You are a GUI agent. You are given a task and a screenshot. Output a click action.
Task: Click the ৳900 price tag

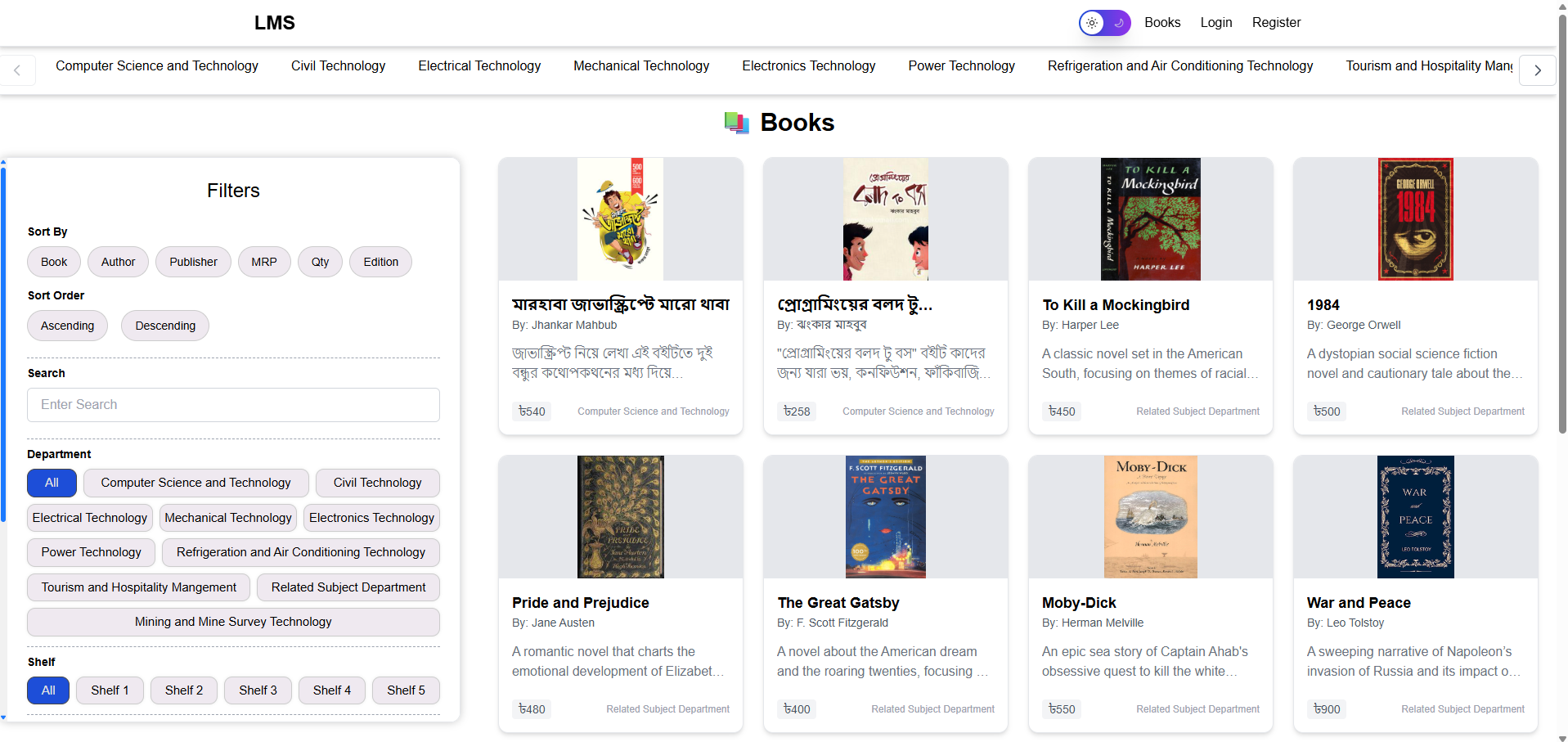(x=1327, y=709)
